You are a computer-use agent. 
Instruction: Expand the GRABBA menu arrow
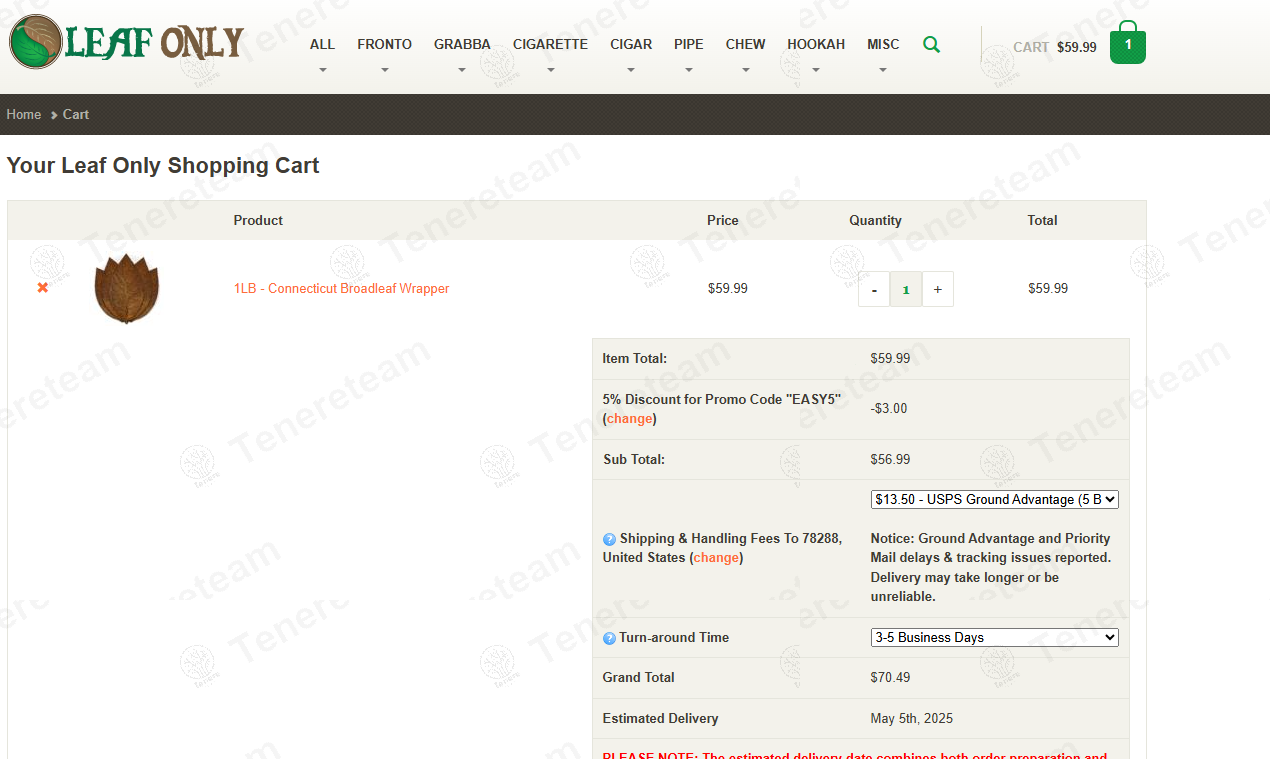(x=462, y=70)
